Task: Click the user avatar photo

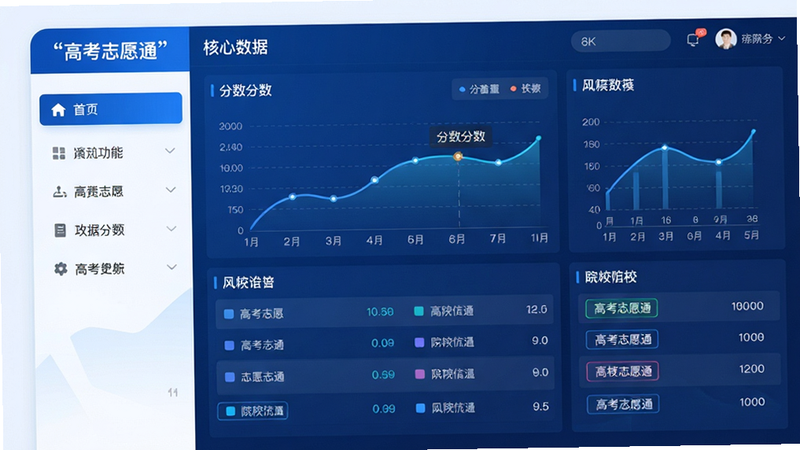Action: (726, 39)
